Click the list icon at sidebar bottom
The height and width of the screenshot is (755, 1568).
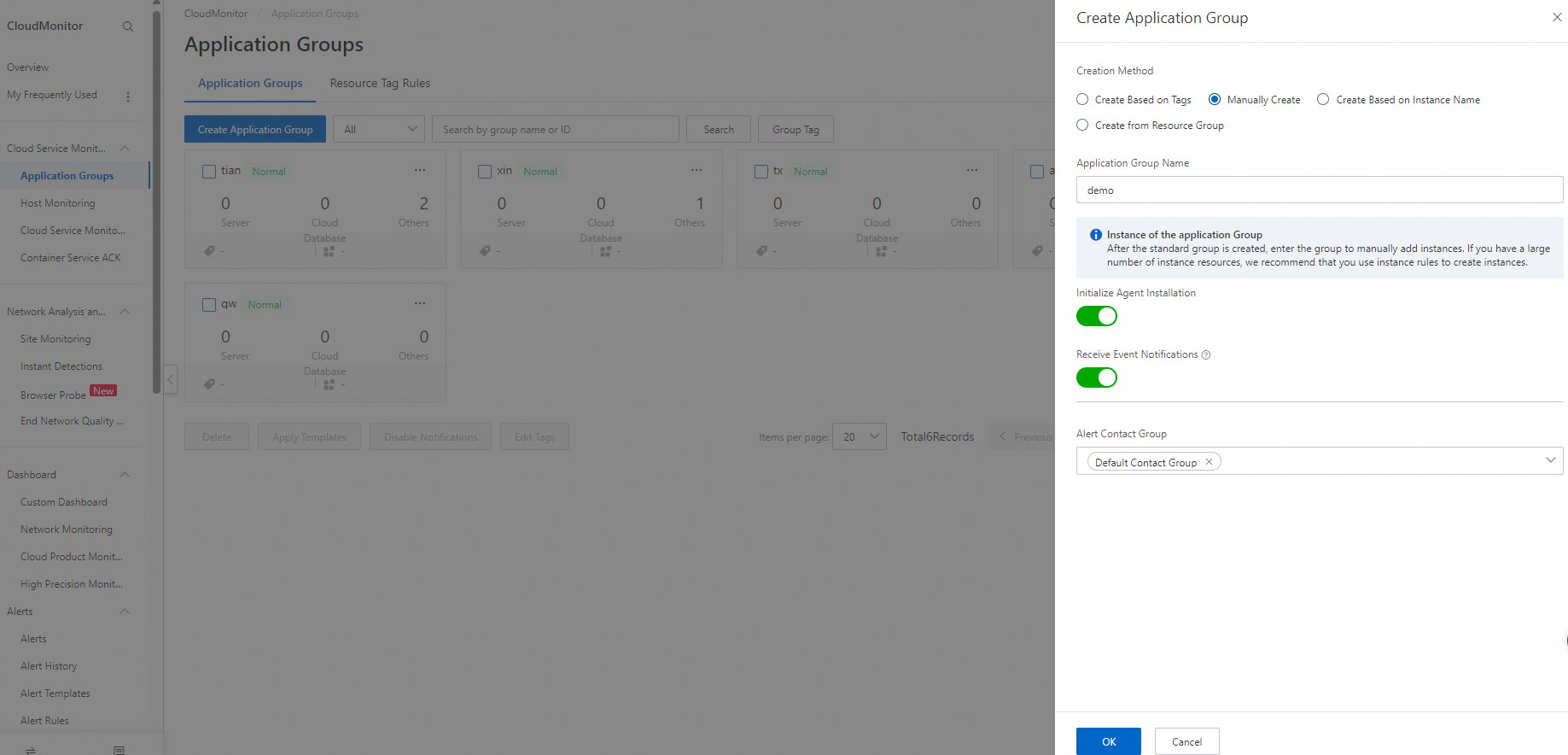pos(119,750)
